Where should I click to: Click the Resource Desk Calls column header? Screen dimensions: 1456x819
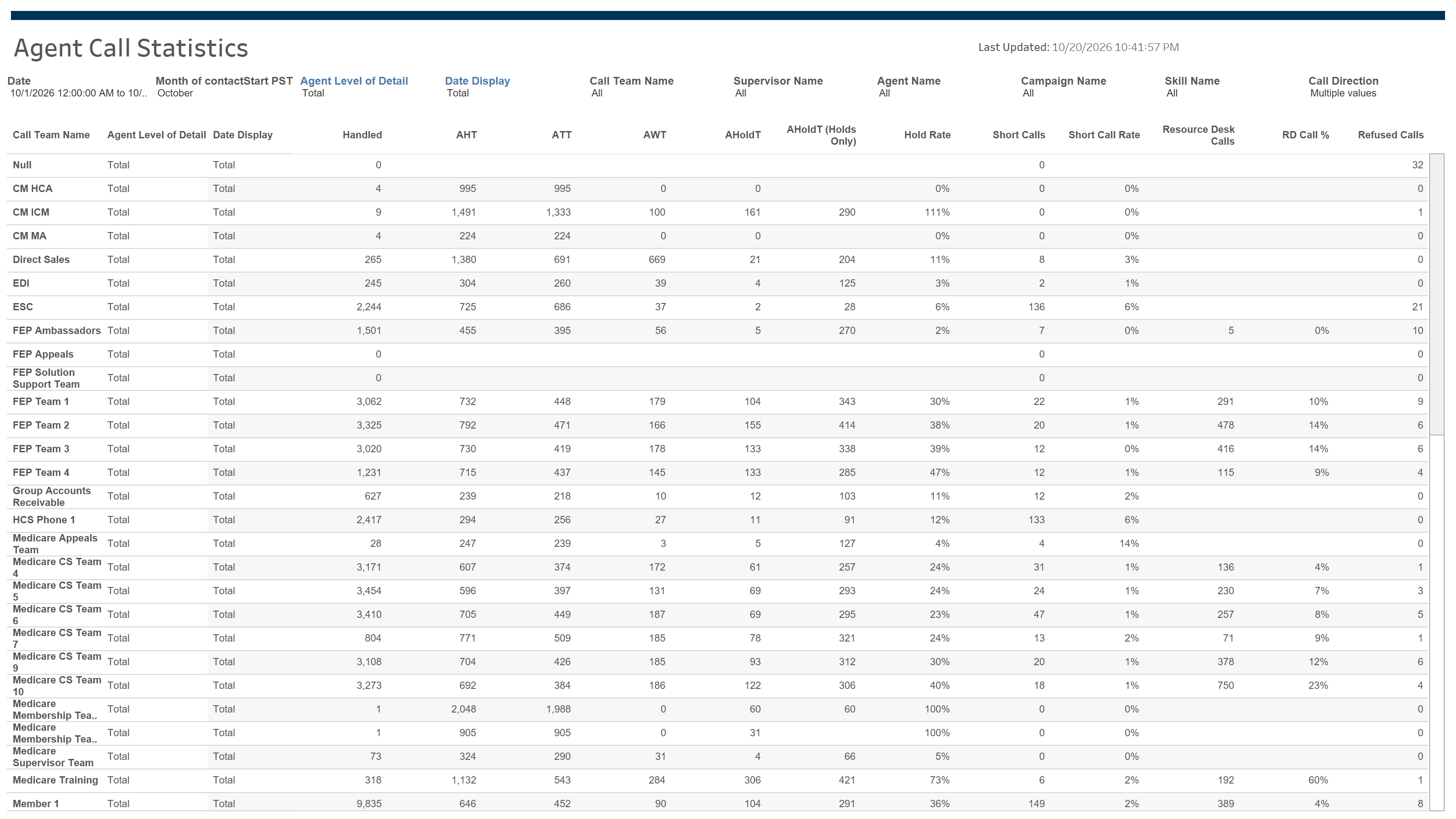pyautogui.click(x=1198, y=135)
